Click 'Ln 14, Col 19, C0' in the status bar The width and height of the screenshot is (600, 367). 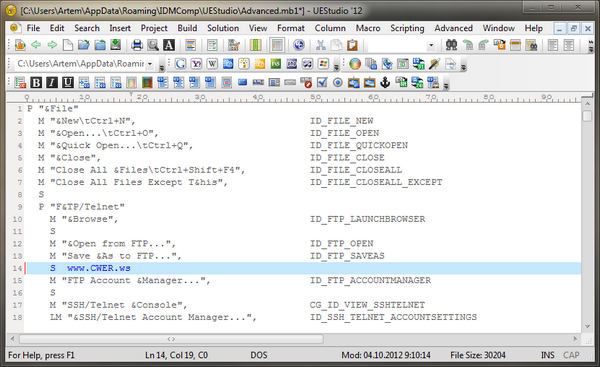point(176,355)
